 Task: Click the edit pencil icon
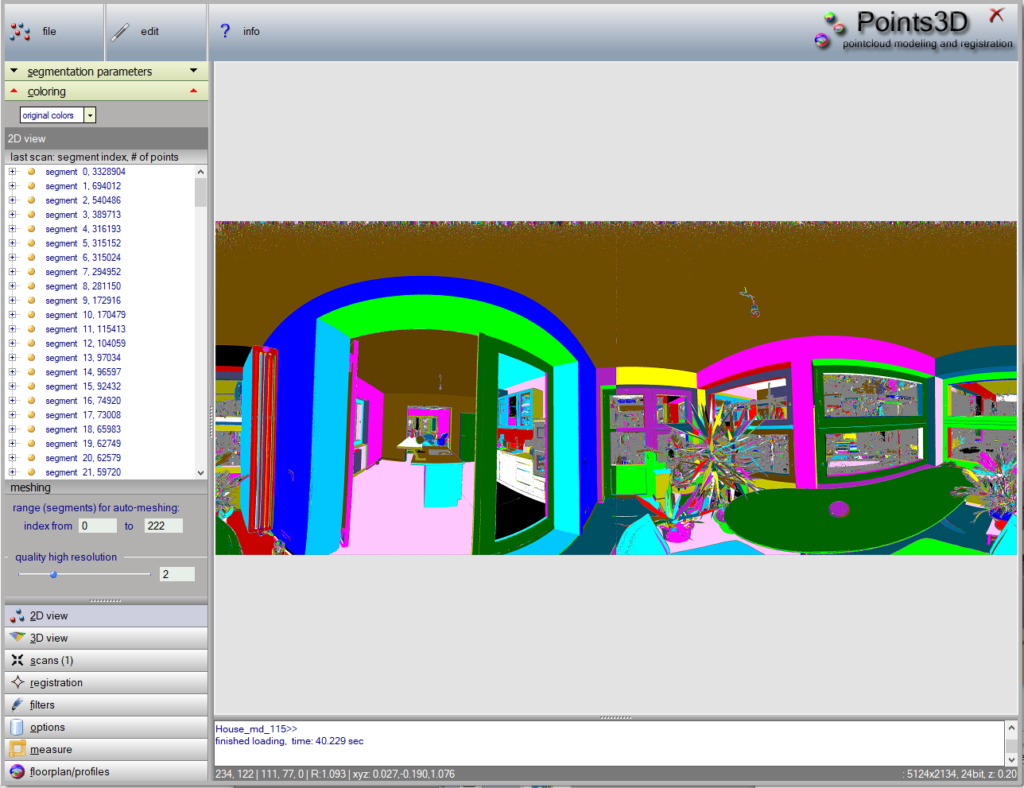pyautogui.click(x=121, y=32)
